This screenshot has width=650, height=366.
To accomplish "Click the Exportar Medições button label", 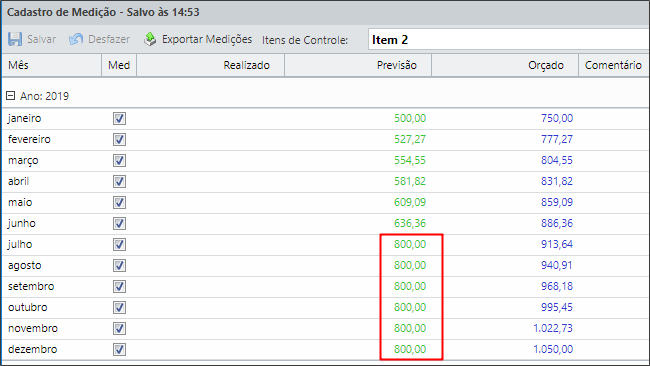I will pyautogui.click(x=207, y=39).
